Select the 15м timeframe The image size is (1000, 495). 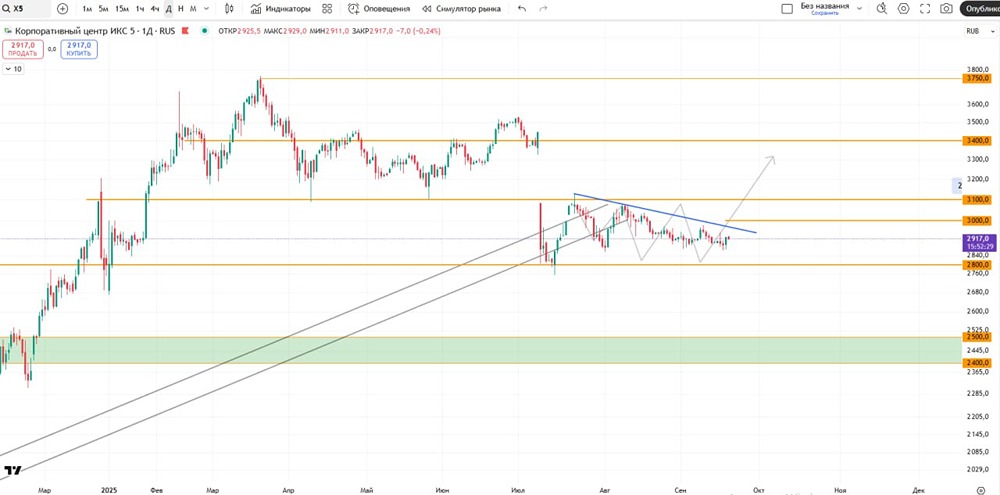tap(122, 9)
